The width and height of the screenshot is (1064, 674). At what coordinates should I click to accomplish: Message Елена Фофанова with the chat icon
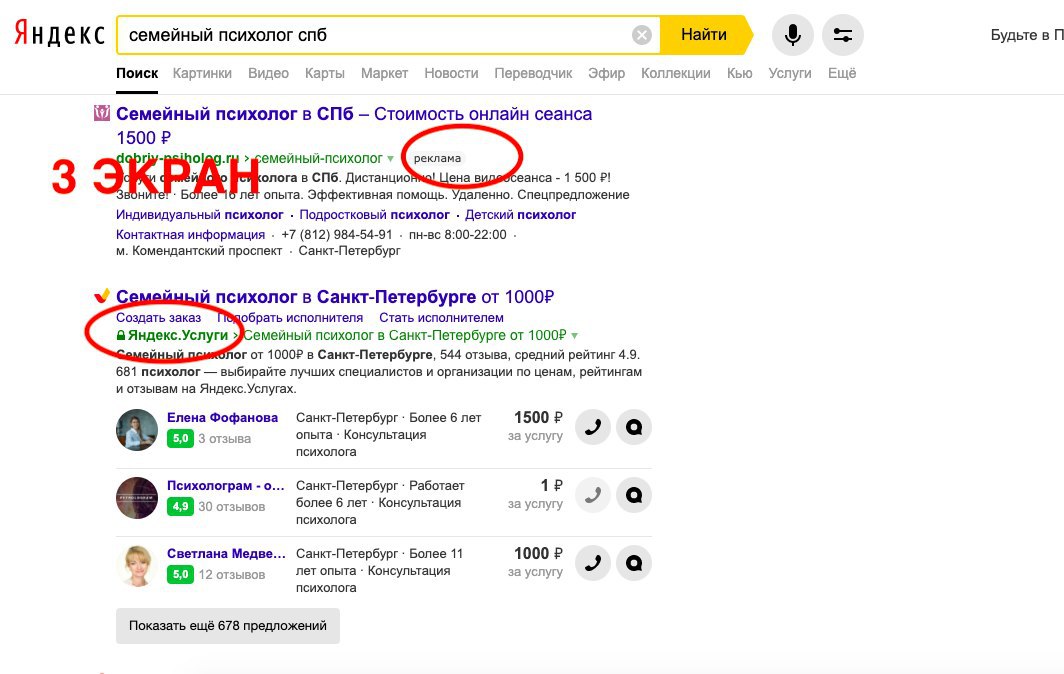634,427
